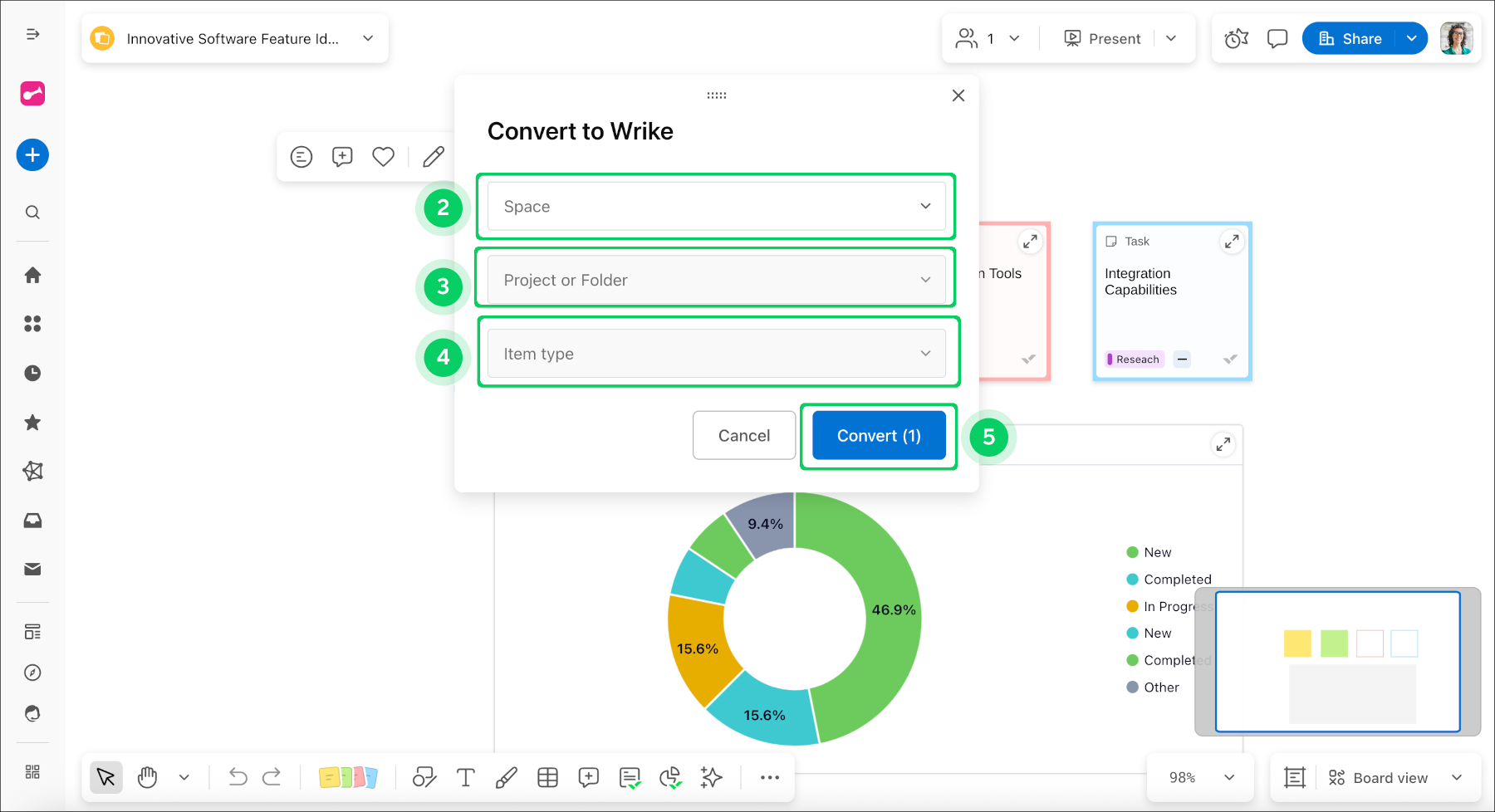
Task: Click the inbox tray icon in sidebar
Action: click(32, 521)
